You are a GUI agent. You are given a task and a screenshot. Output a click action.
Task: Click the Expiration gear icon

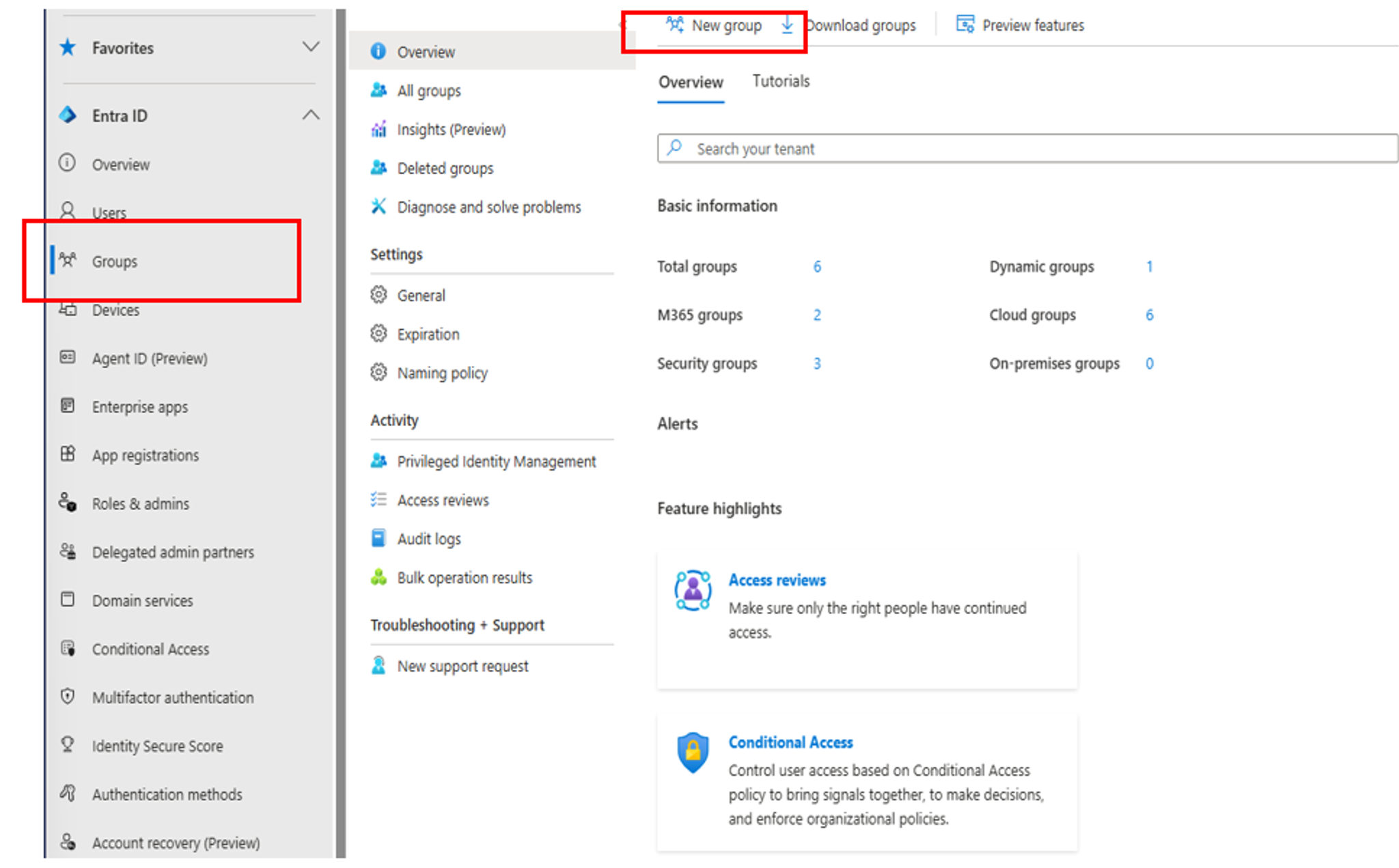coord(378,333)
